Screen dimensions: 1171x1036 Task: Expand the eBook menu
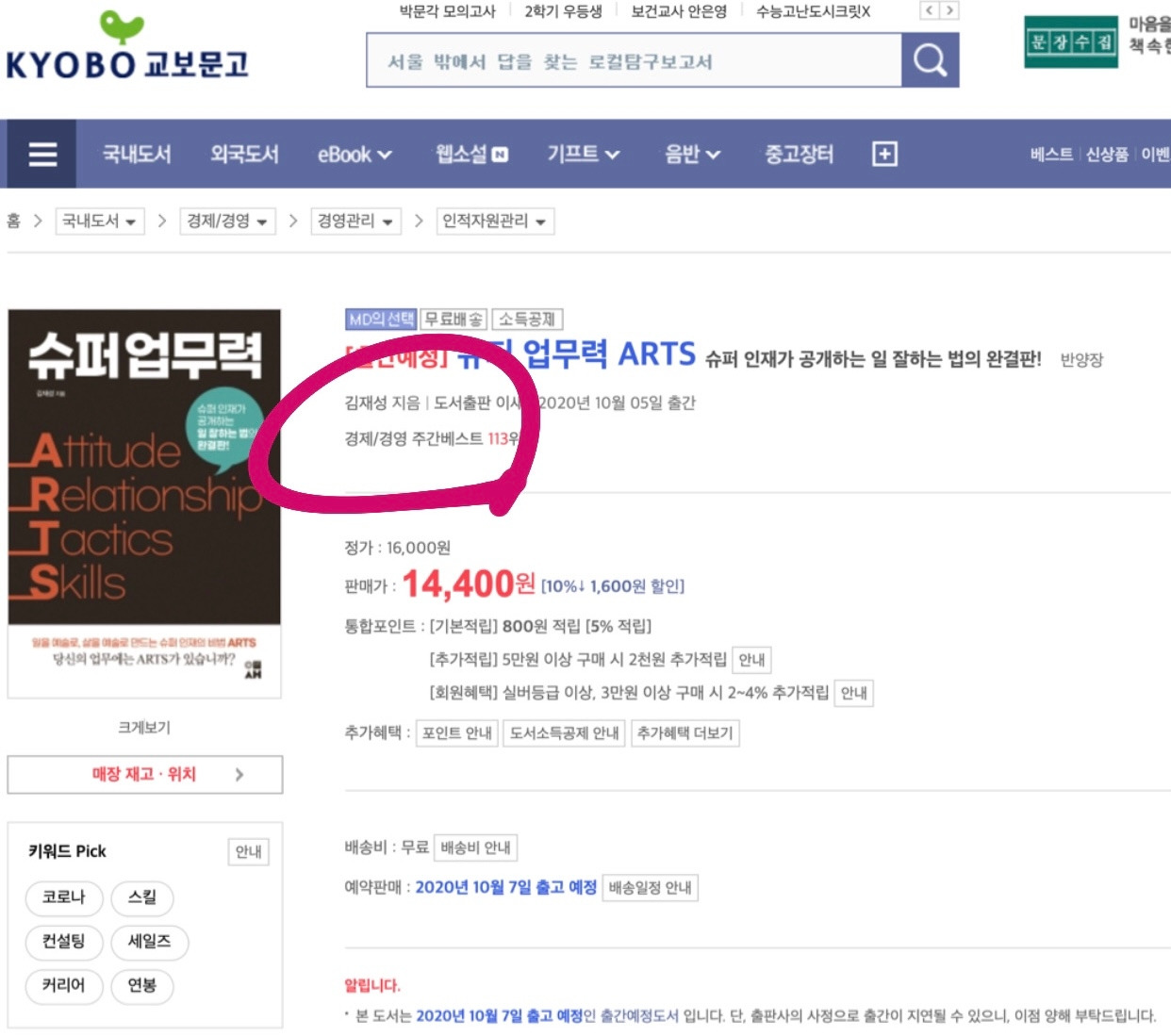[355, 154]
